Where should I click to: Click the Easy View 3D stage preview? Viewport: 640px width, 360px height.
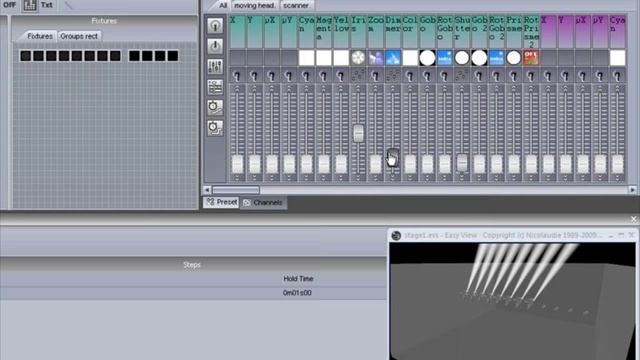pos(512,301)
